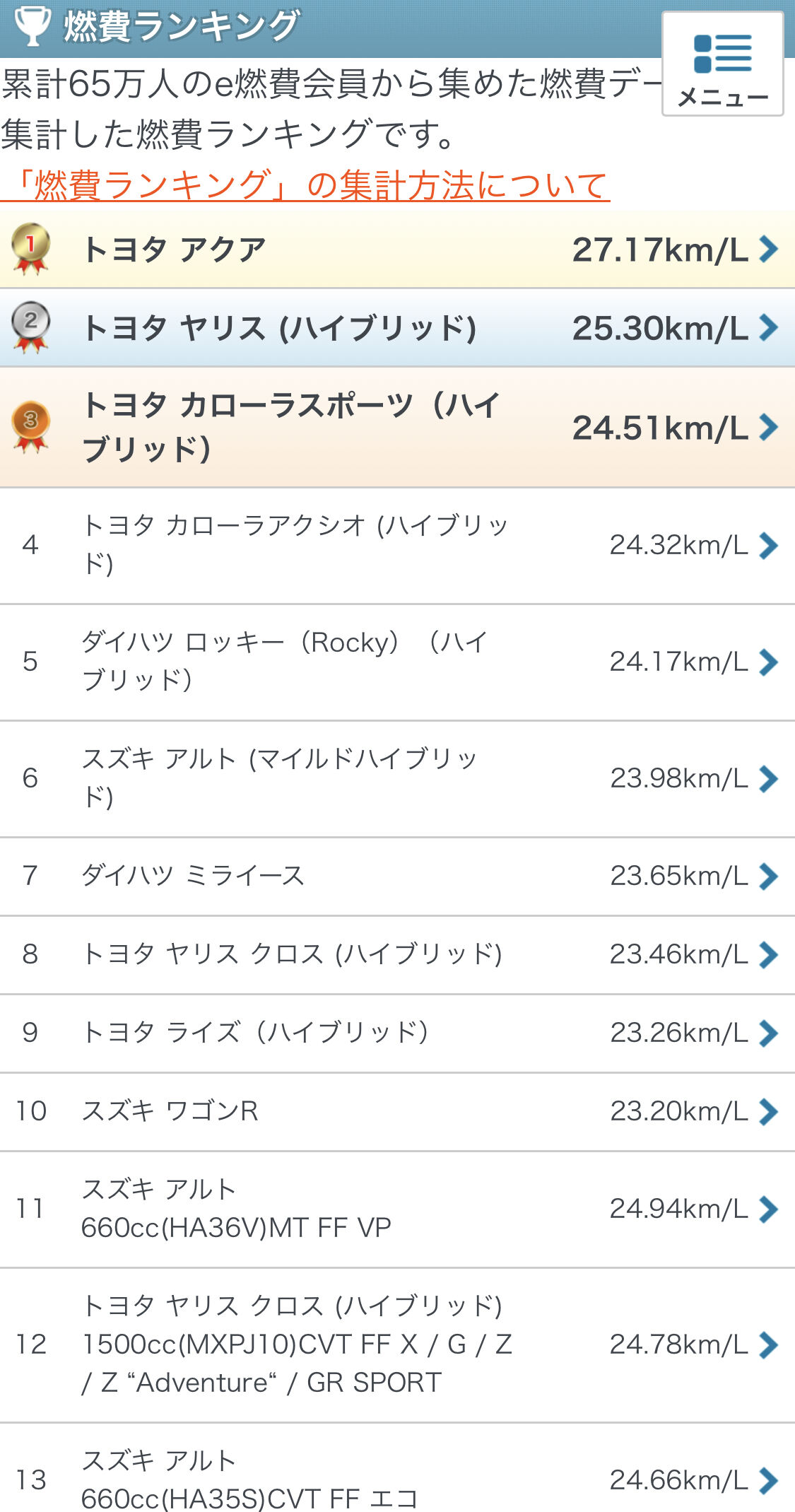Expand the 23.98km/L row chevron

768,779
